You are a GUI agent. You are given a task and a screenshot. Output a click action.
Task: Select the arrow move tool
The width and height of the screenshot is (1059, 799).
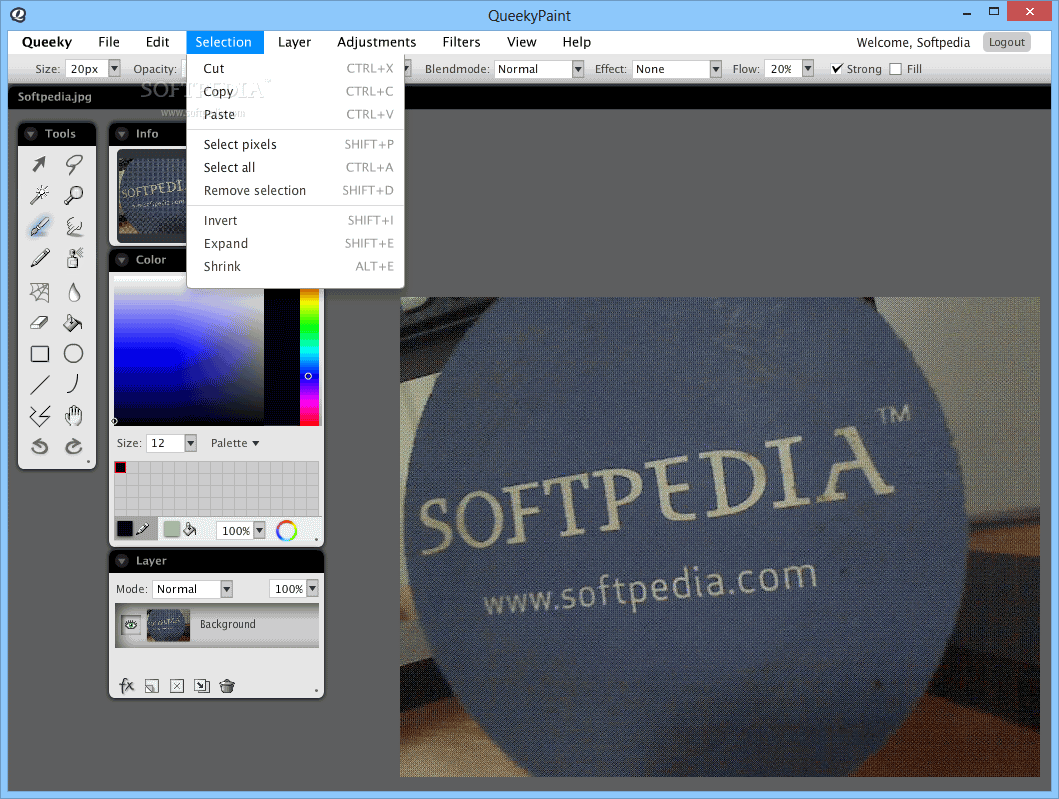click(x=39, y=163)
